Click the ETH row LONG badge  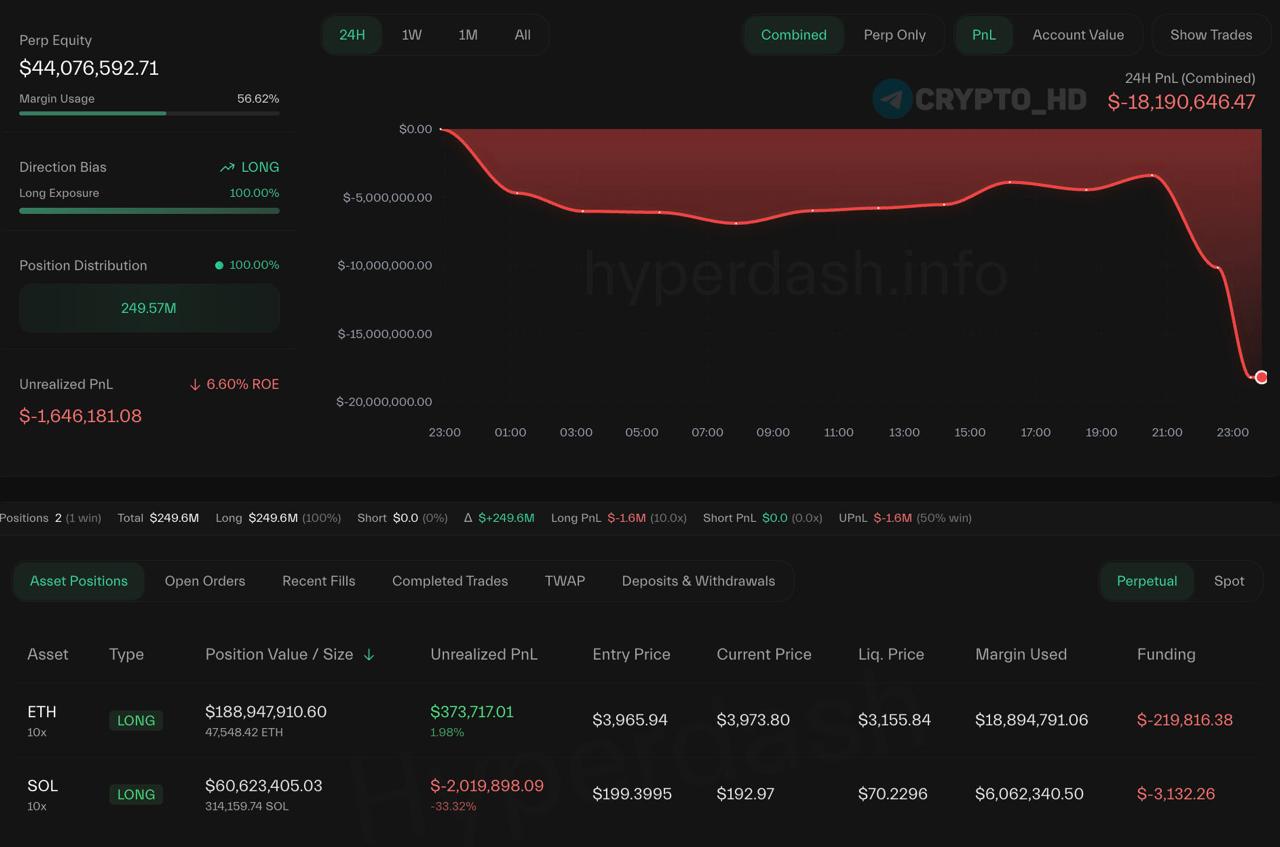pos(136,721)
